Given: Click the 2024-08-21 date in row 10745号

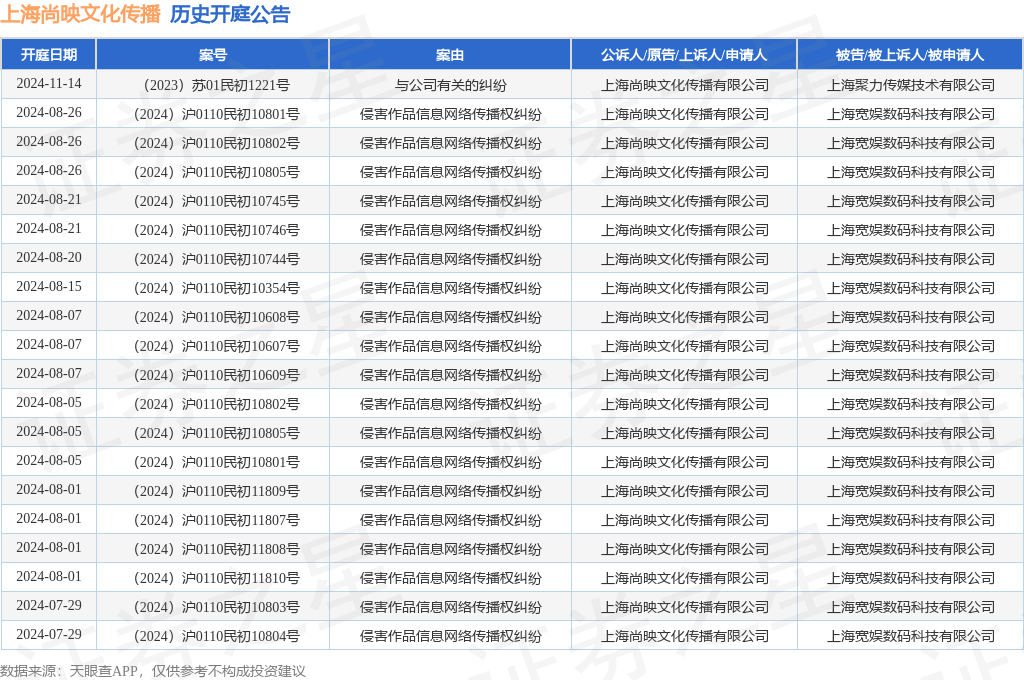Looking at the screenshot, I should pyautogui.click(x=49, y=199).
